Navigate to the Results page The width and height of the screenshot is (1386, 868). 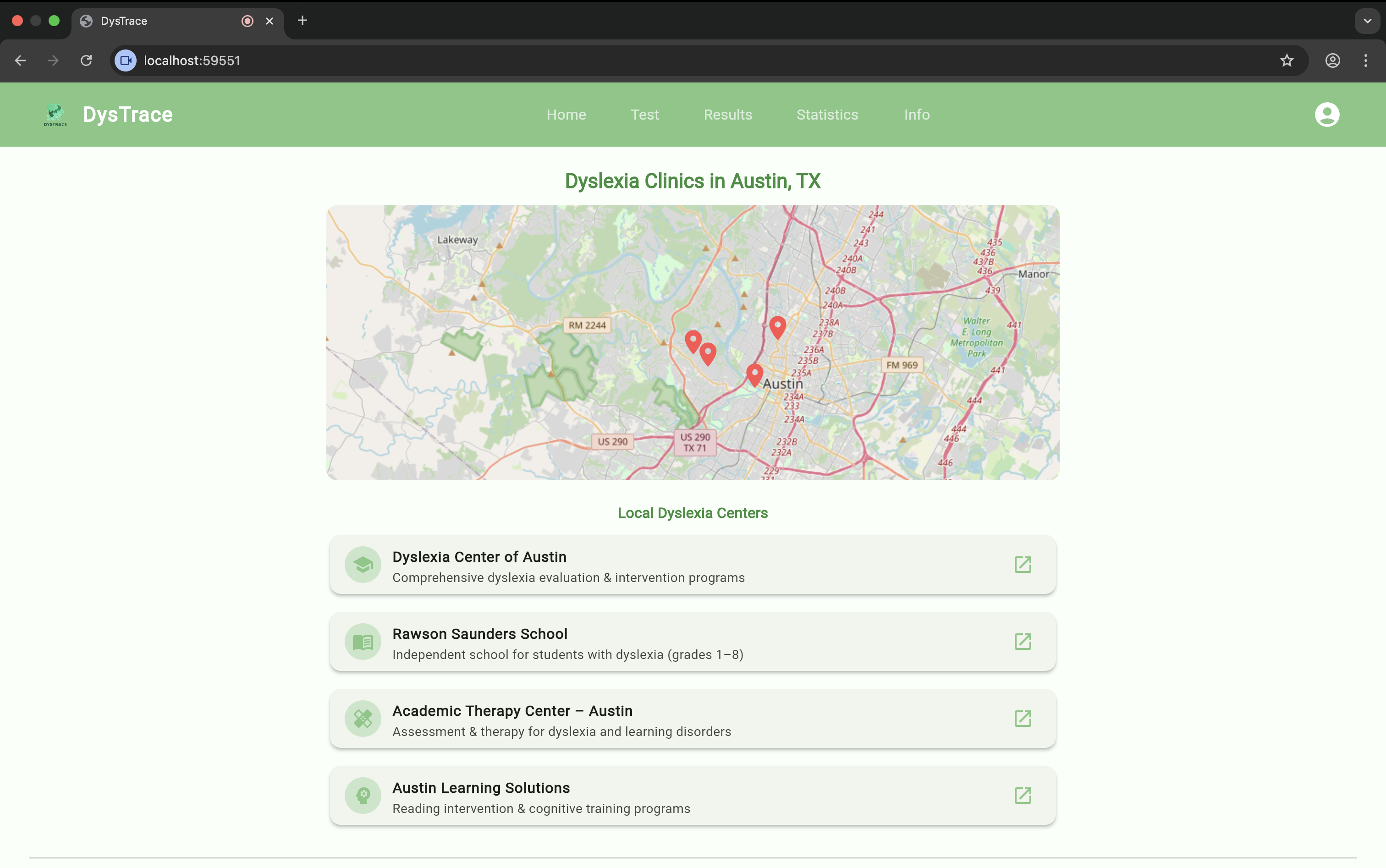click(x=727, y=114)
